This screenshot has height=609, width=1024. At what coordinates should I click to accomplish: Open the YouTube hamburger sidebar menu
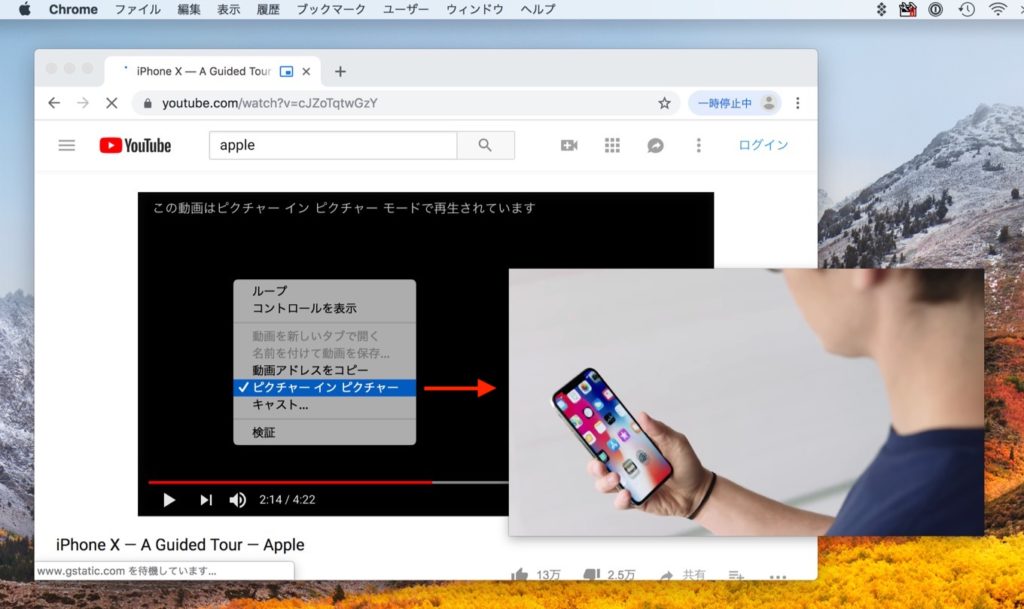66,145
